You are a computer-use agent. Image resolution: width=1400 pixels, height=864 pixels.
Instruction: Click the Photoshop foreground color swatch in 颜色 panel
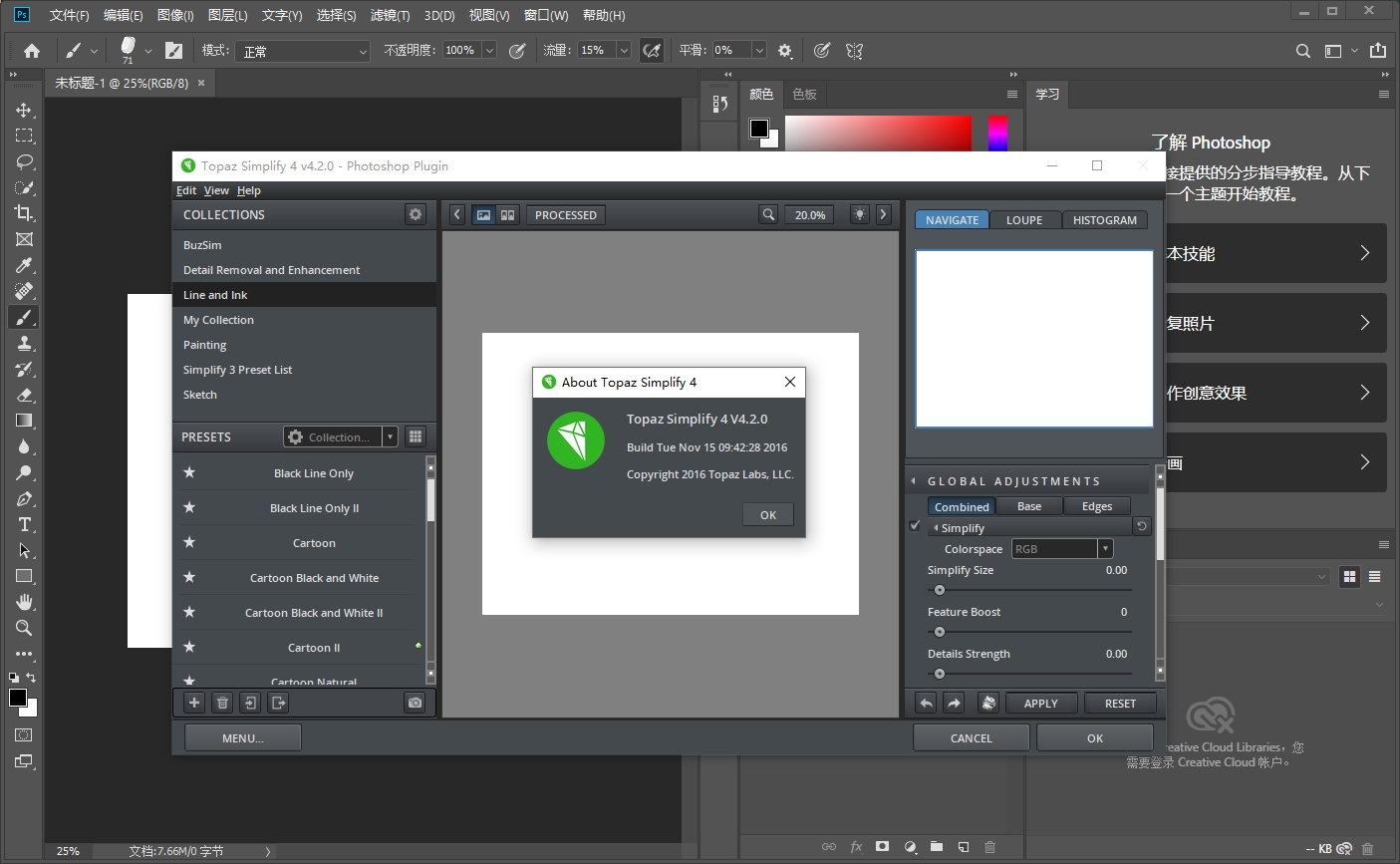click(759, 128)
